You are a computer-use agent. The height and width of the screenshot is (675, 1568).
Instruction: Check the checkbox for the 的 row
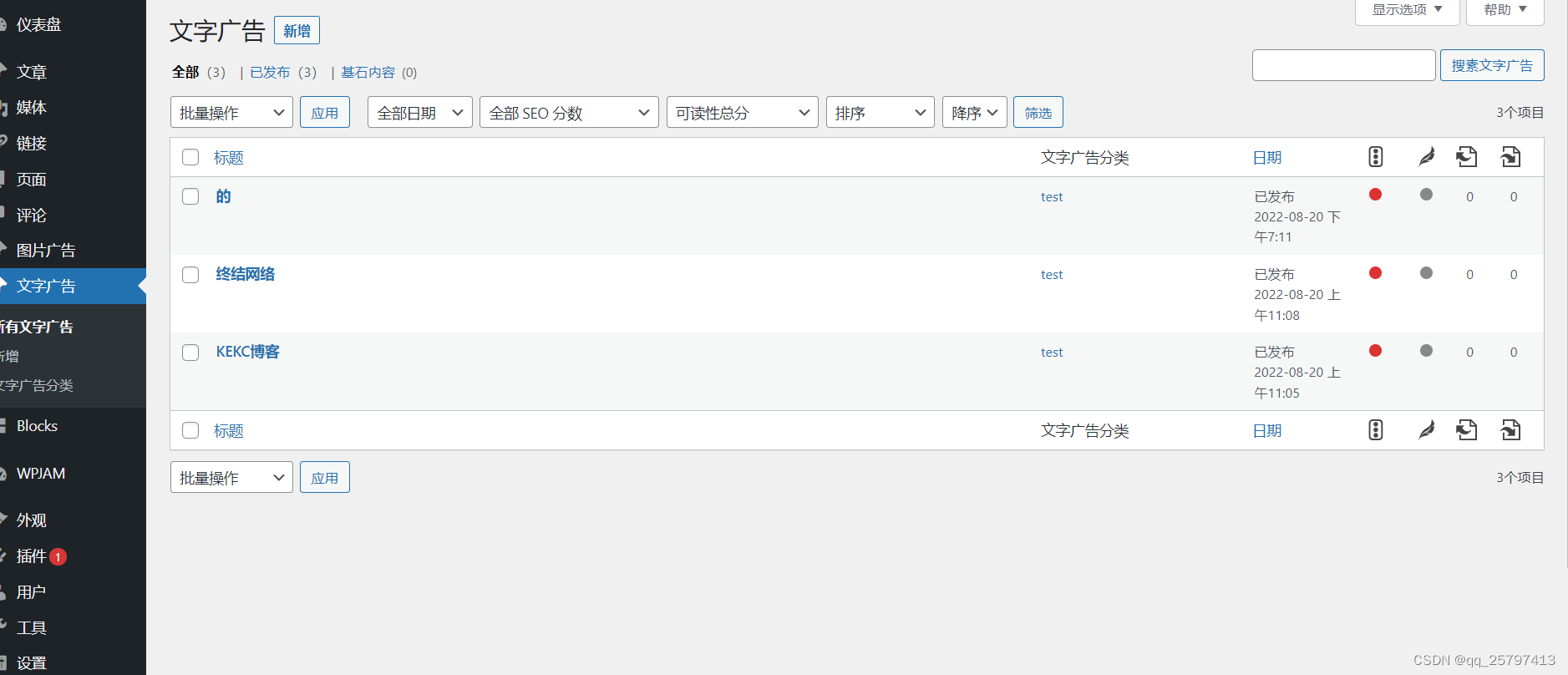[190, 196]
